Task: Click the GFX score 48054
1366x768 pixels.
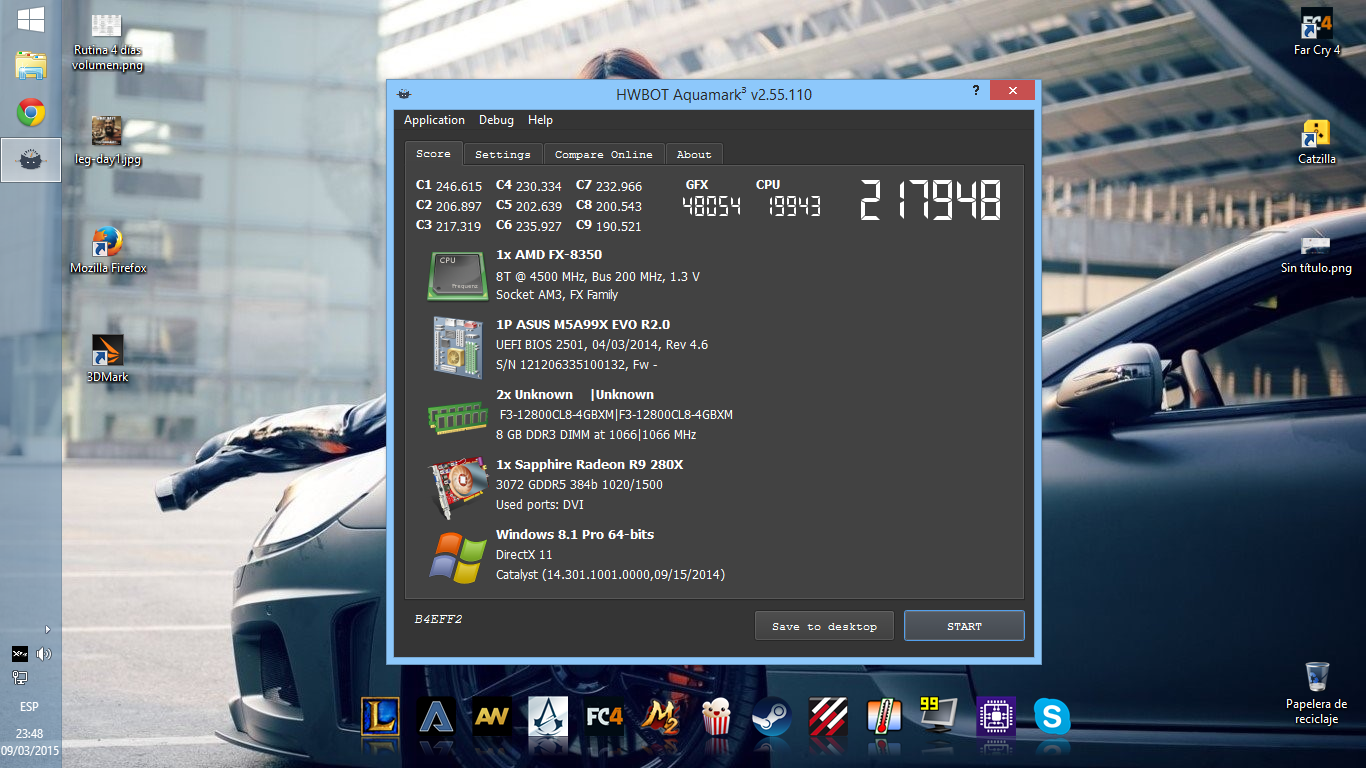Action: click(x=711, y=206)
